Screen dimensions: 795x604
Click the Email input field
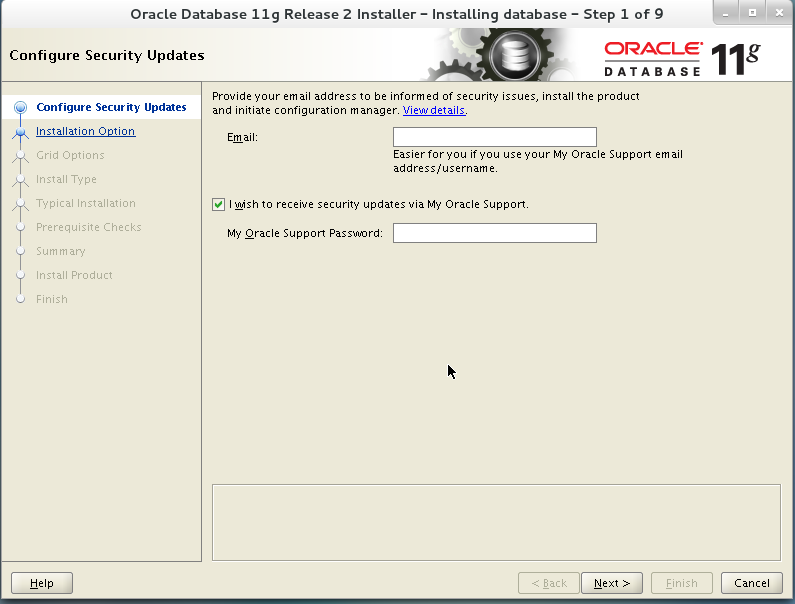[494, 137]
